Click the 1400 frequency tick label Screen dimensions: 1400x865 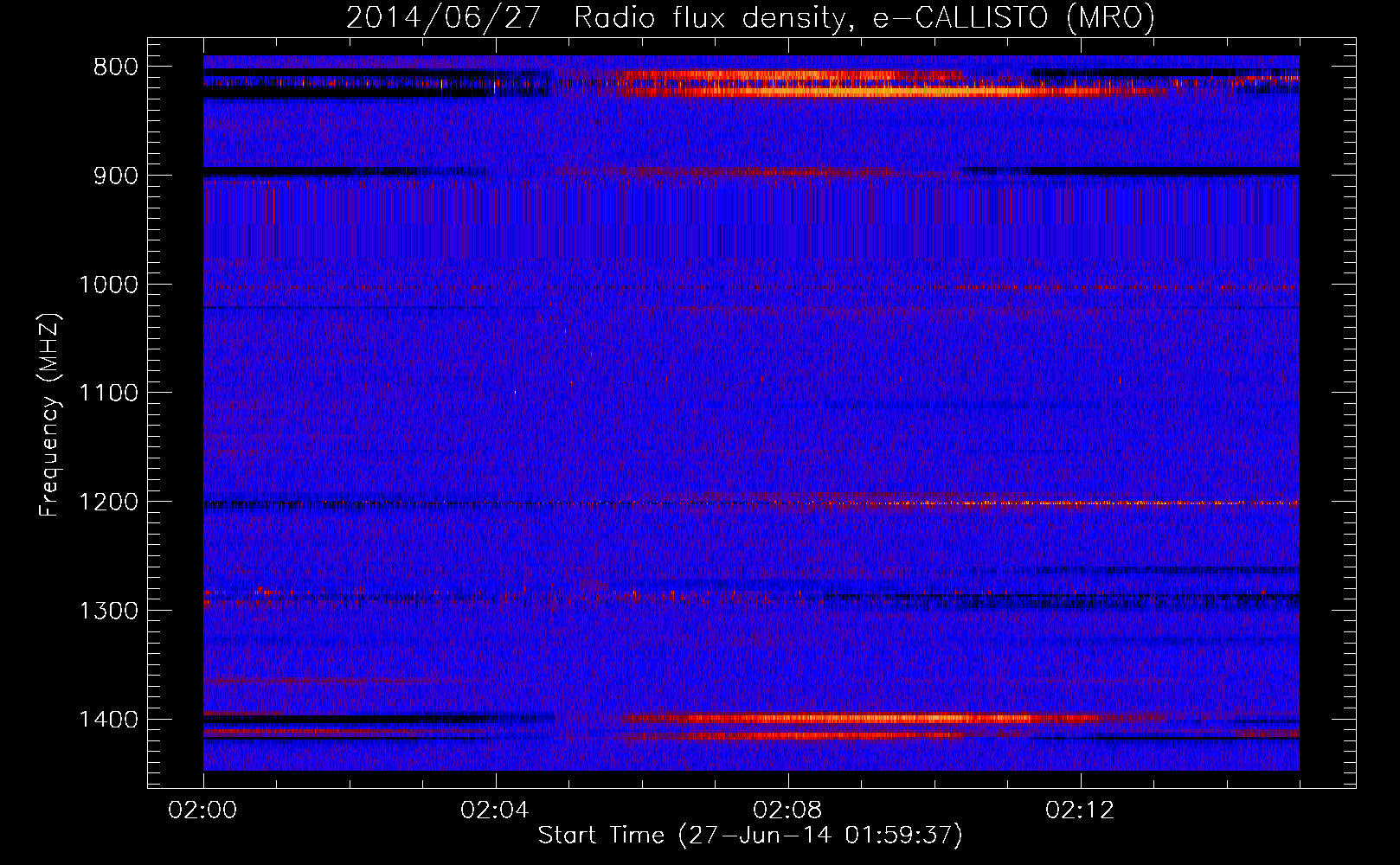[108, 720]
